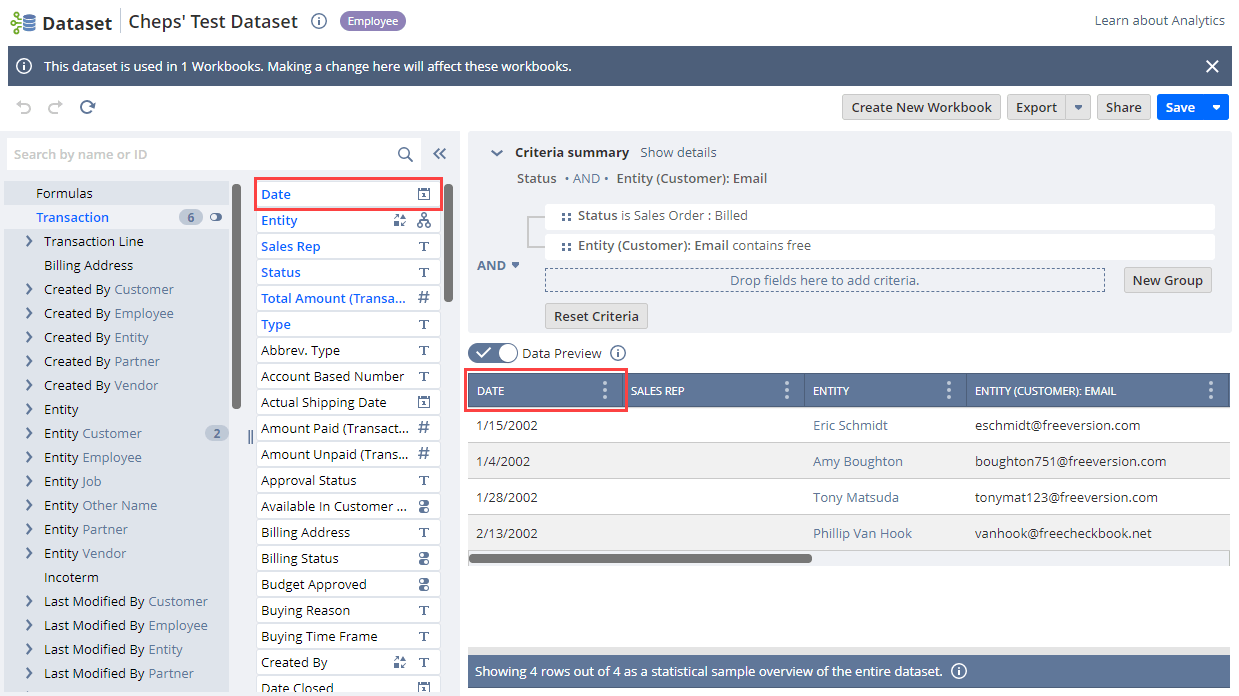The width and height of the screenshot is (1239, 696).
Task: Click the number icon on Total Amount field
Action: click(x=424, y=298)
